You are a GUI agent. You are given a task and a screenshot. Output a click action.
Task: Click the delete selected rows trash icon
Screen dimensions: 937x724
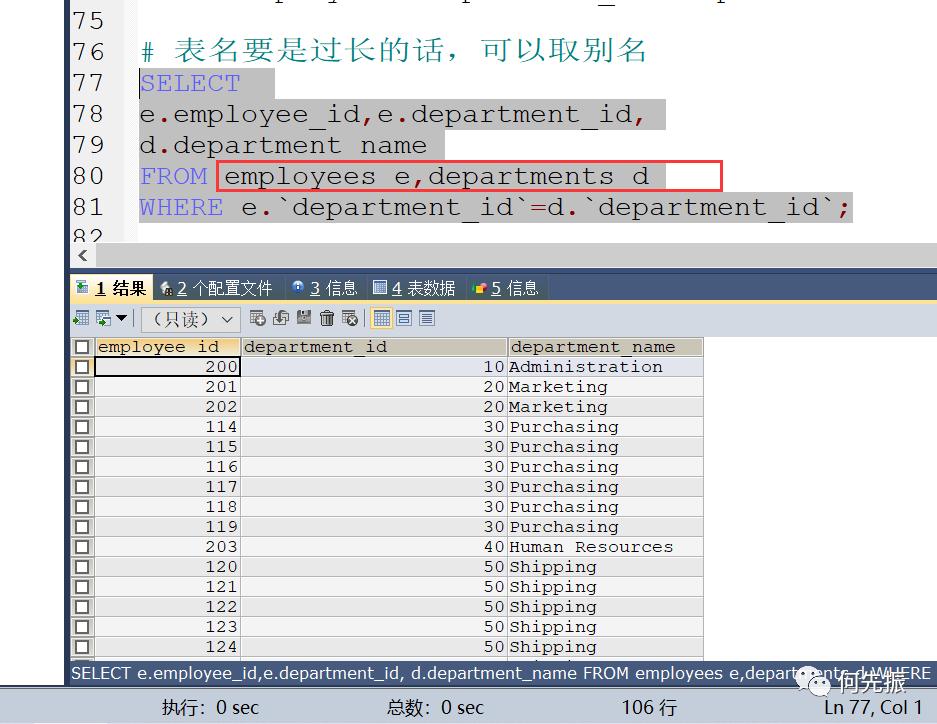[x=327, y=318]
